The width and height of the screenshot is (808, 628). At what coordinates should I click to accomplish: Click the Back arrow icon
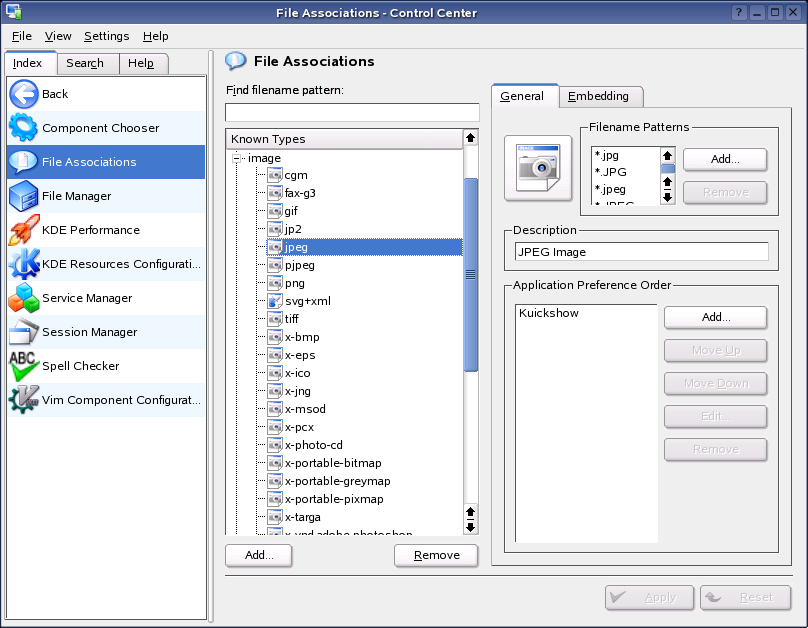[24, 94]
